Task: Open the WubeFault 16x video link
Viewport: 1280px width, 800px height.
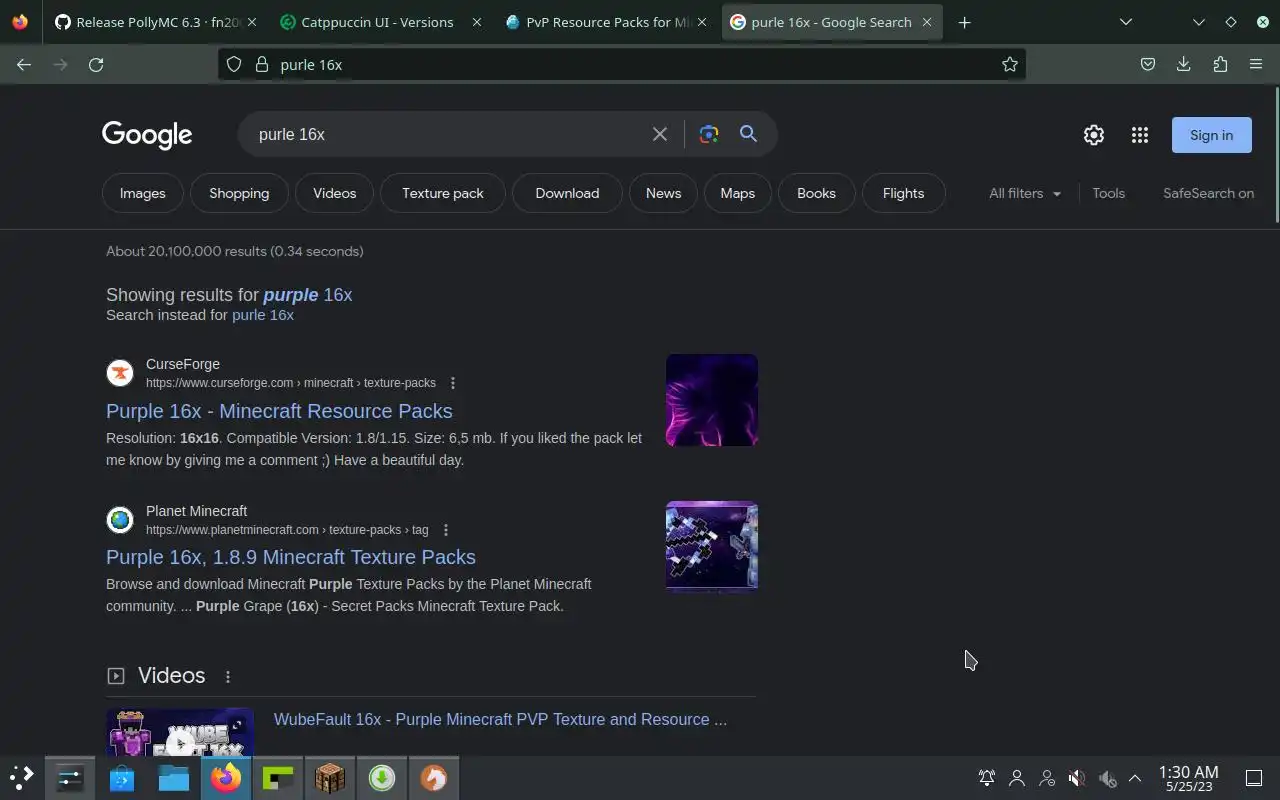Action: pos(500,719)
